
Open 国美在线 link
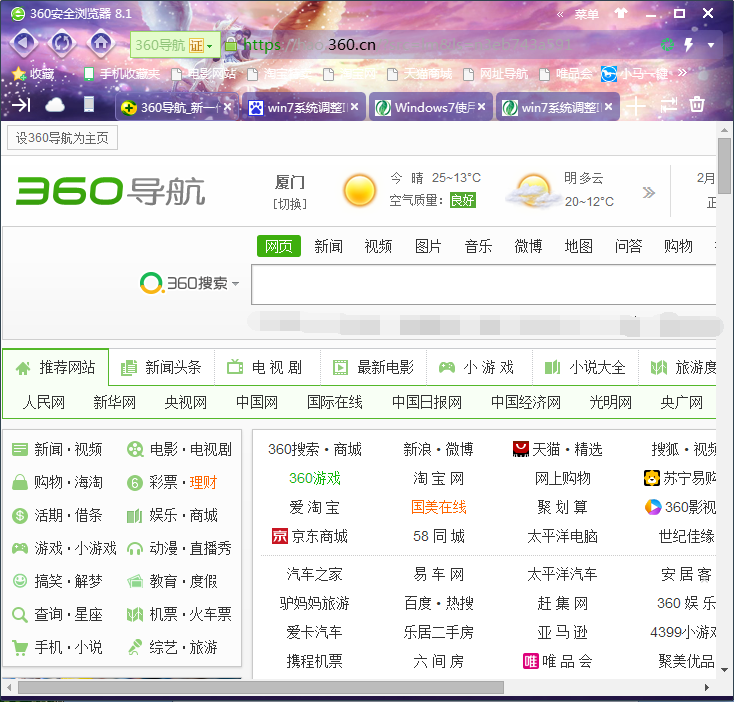tap(439, 507)
